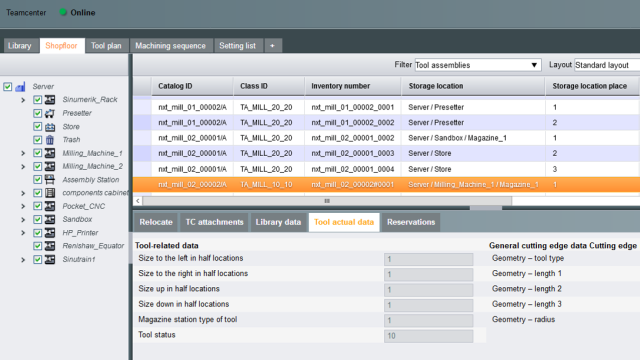Click the green Online status indicator

coord(63,12)
